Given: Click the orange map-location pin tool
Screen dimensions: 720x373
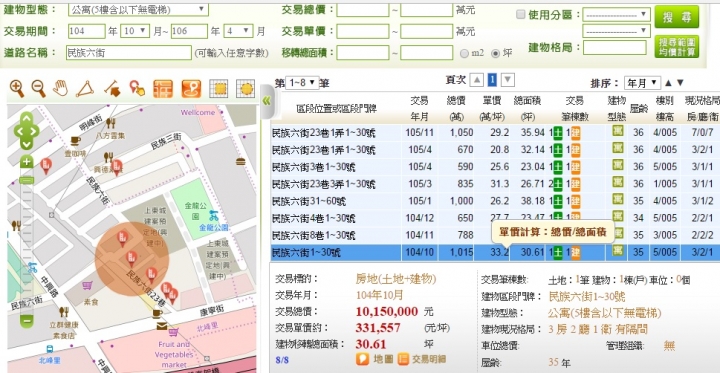Looking at the screenshot, I should click(191, 89).
